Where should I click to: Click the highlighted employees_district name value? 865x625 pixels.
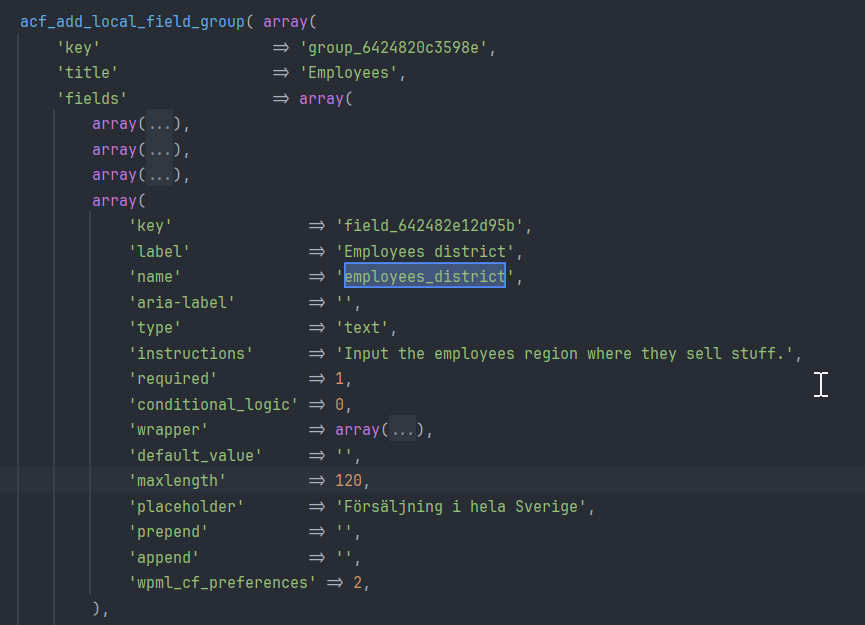(425, 276)
